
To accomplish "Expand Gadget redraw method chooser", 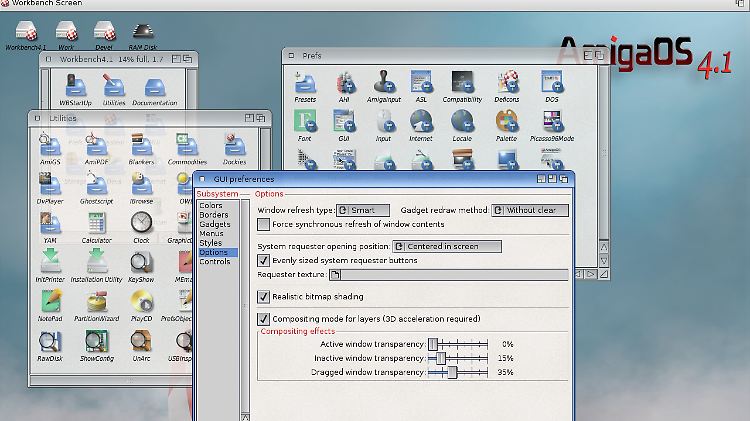I will coord(531,210).
